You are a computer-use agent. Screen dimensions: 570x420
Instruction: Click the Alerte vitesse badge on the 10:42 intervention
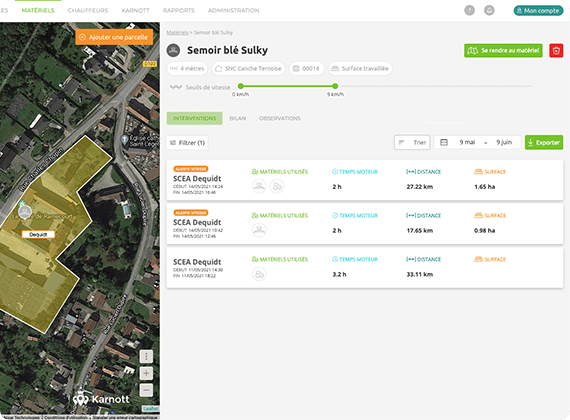[190, 213]
